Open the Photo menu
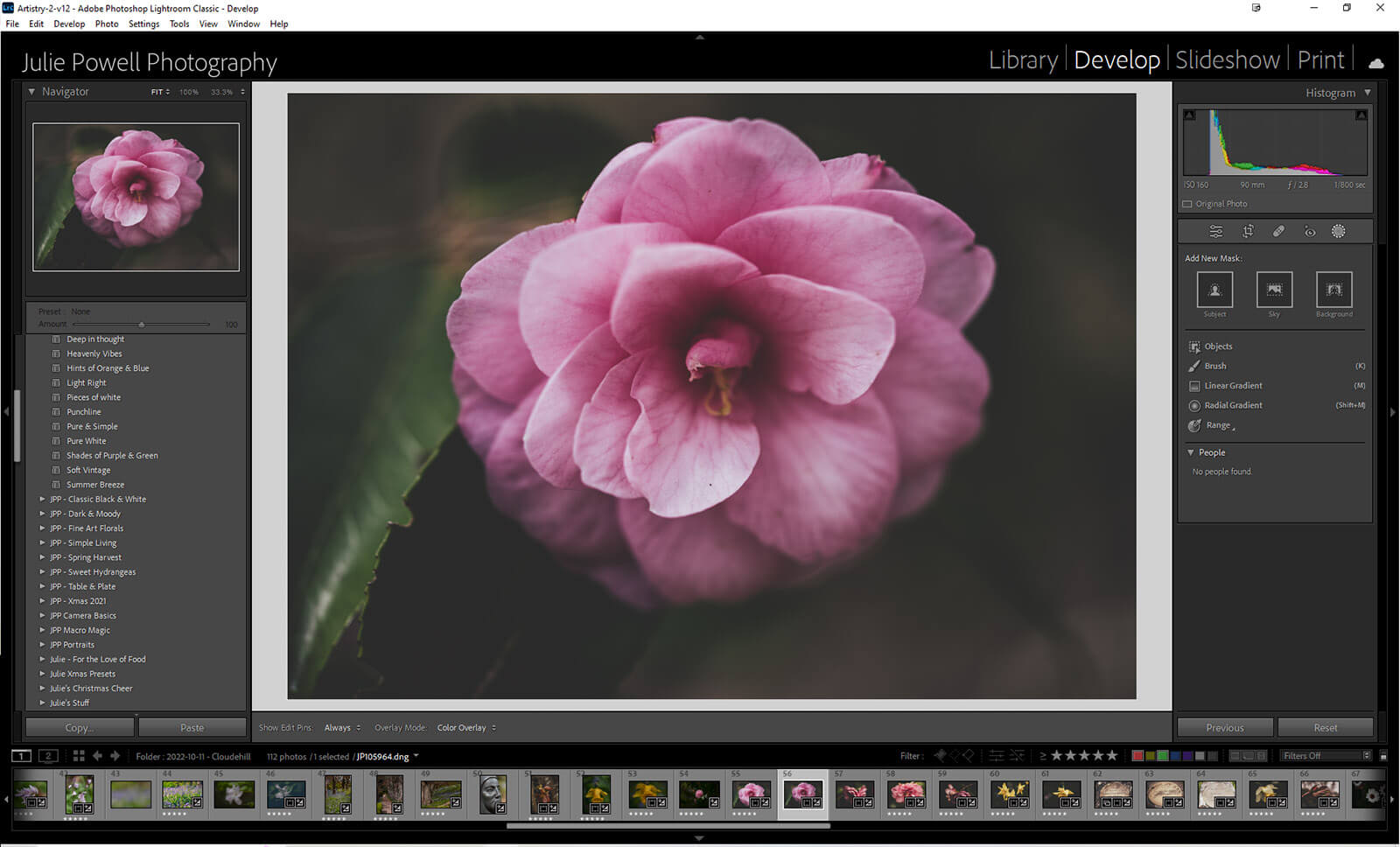This screenshot has height=847, width=1400. (106, 24)
